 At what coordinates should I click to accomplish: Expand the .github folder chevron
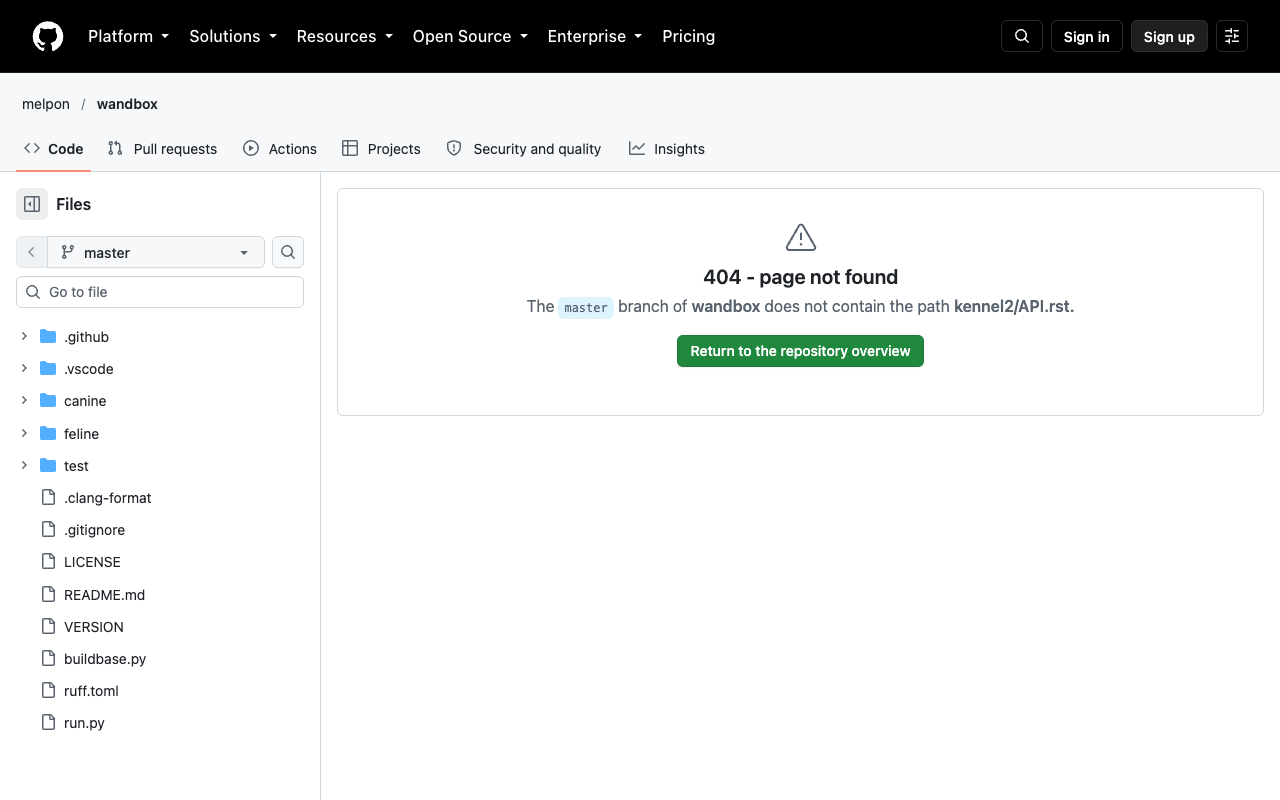coord(25,337)
